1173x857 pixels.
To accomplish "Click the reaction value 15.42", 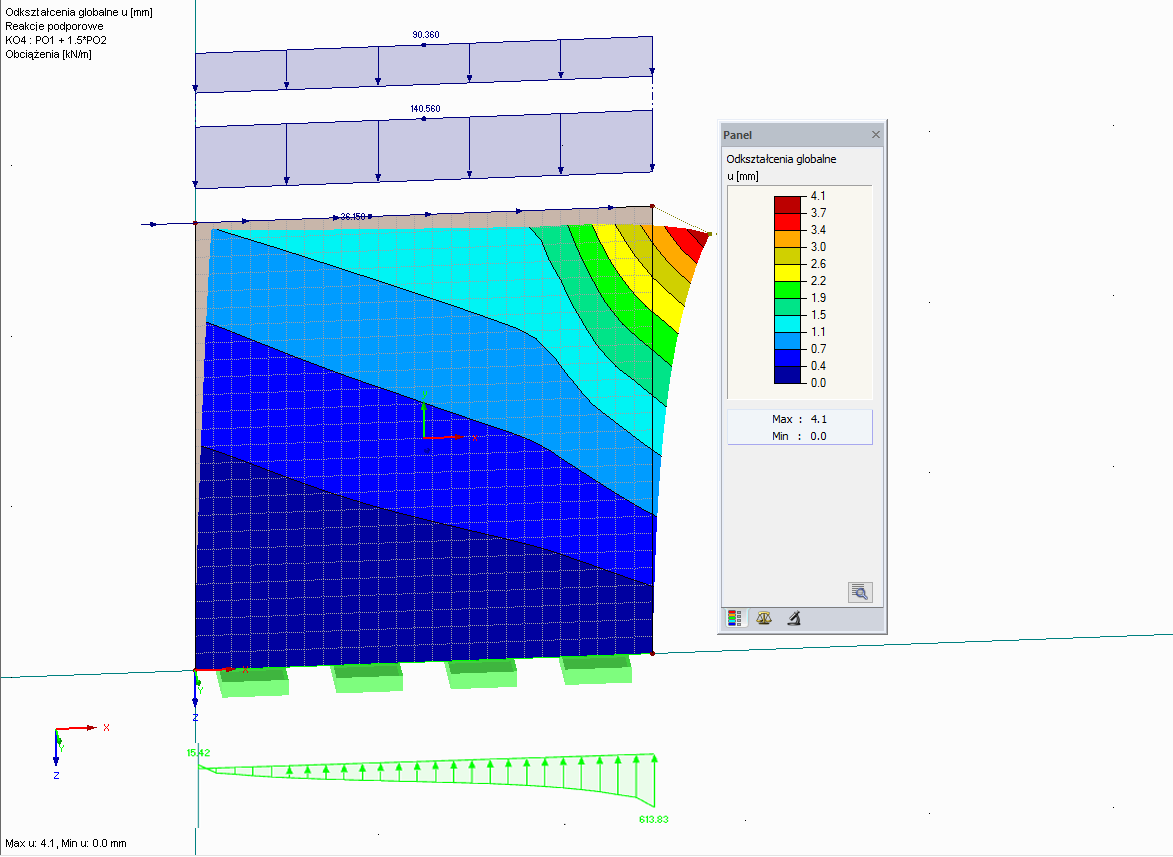I will [x=198, y=753].
